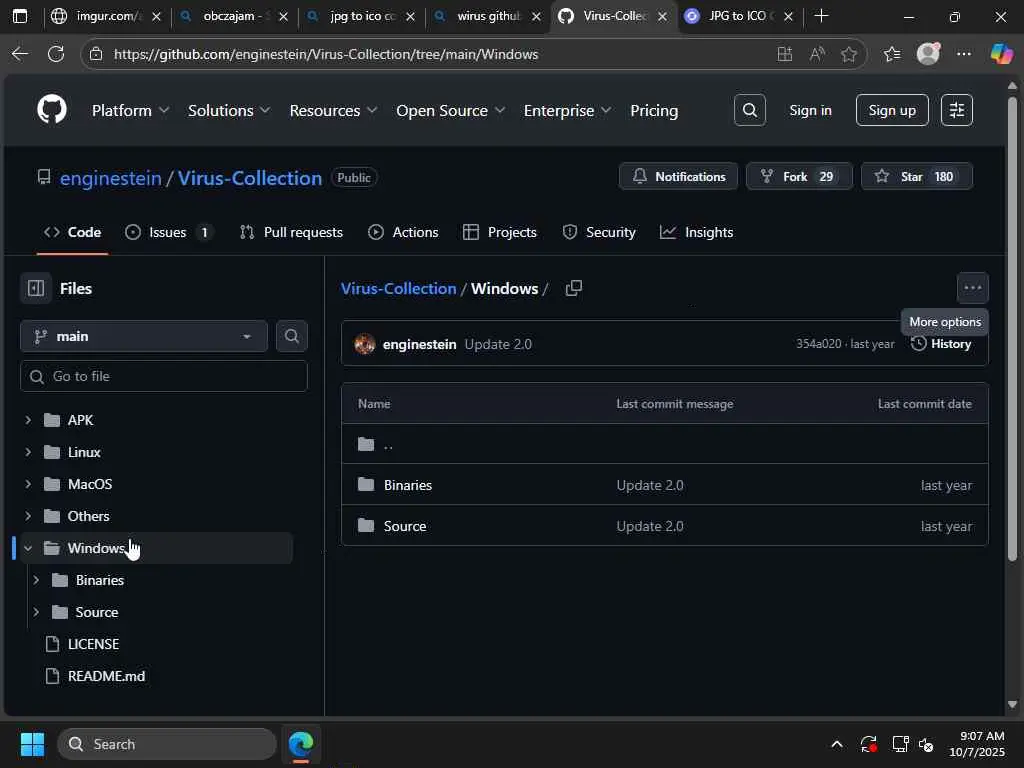Click the Read aloud icon in address bar
The image size is (1024, 768).
point(817,54)
